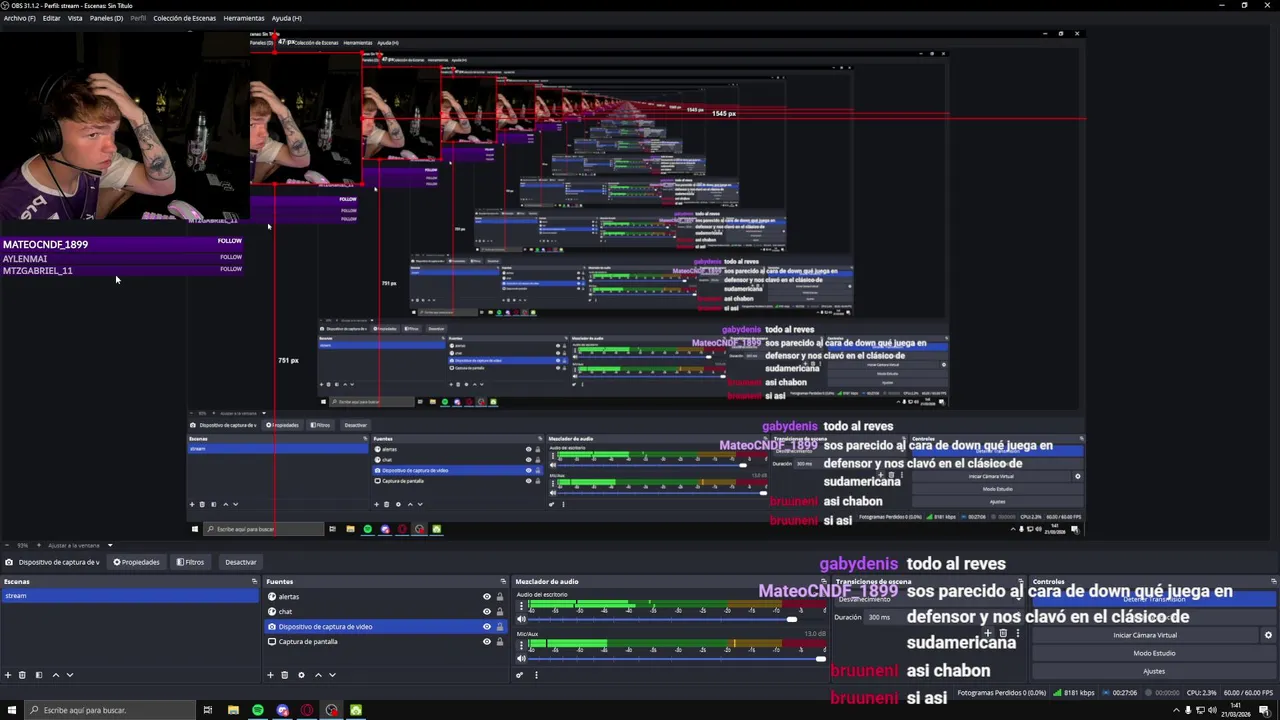Open the Transiciones three-dot options menu
The height and width of the screenshot is (720, 1280).
click(x=1017, y=633)
